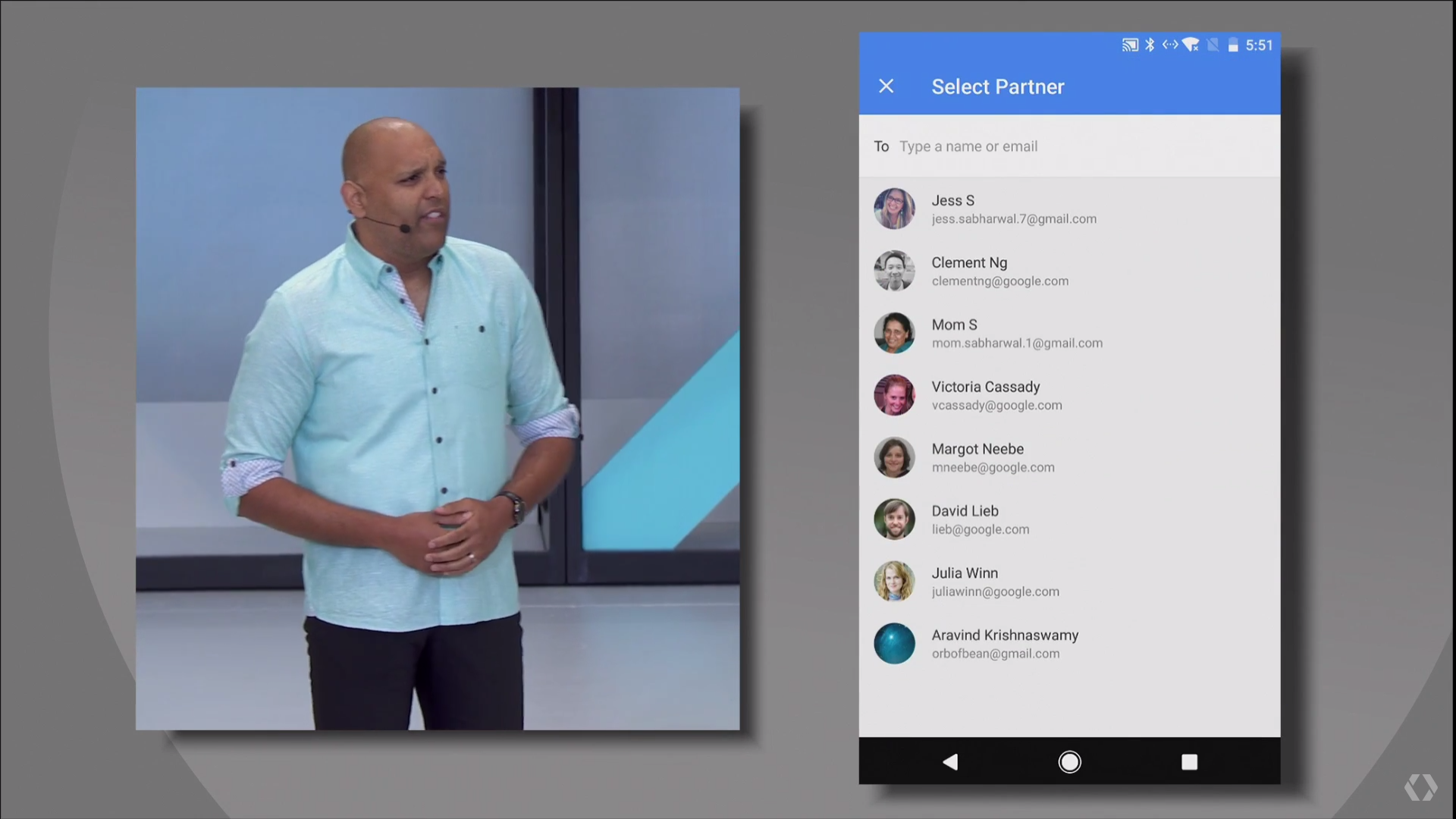Click the Select Partner title text
This screenshot has height=819, width=1456.
[997, 86]
